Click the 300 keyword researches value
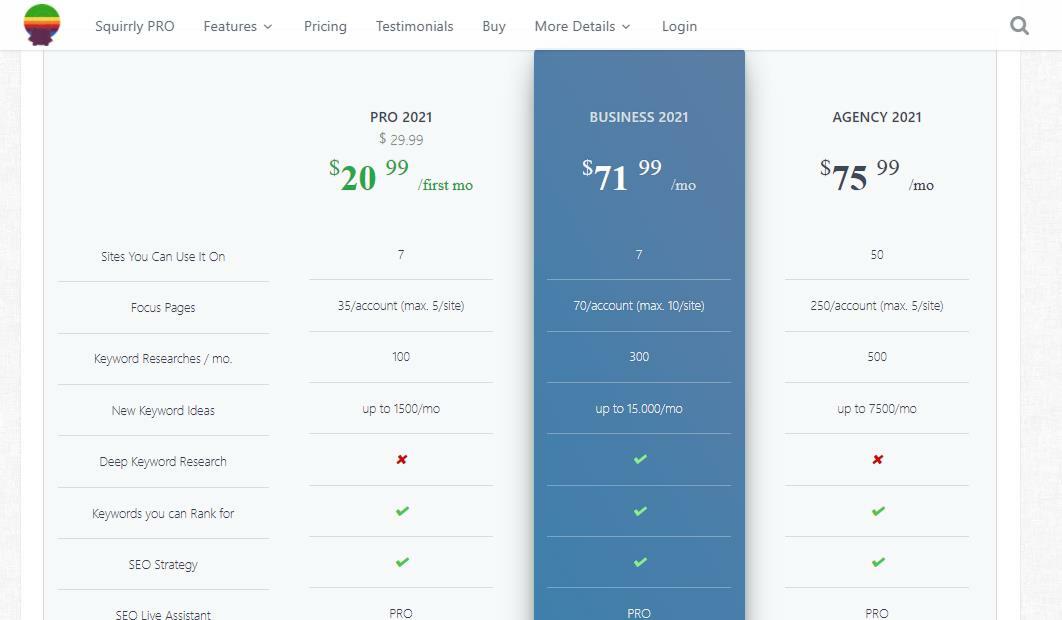The image size is (1062, 620). [639, 356]
